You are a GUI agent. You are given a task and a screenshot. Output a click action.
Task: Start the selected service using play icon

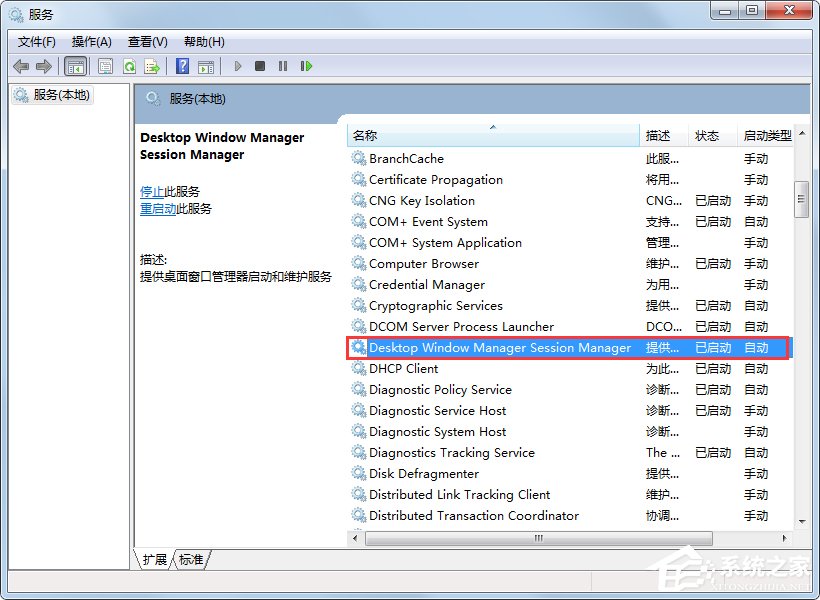tap(238, 66)
